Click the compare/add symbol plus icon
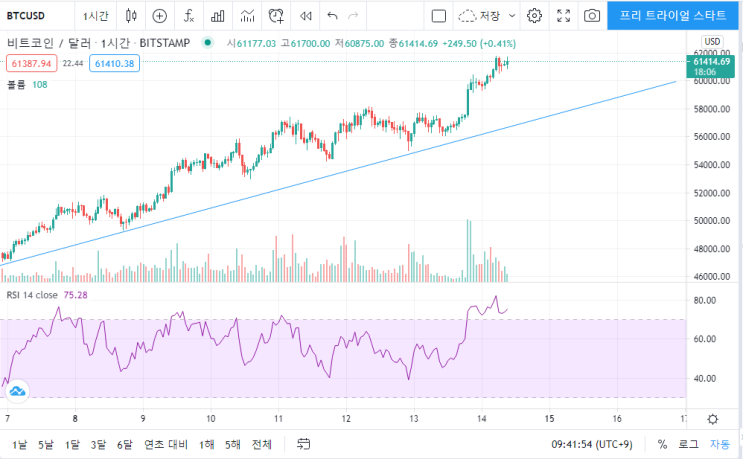This screenshot has width=743, height=459. (160, 16)
